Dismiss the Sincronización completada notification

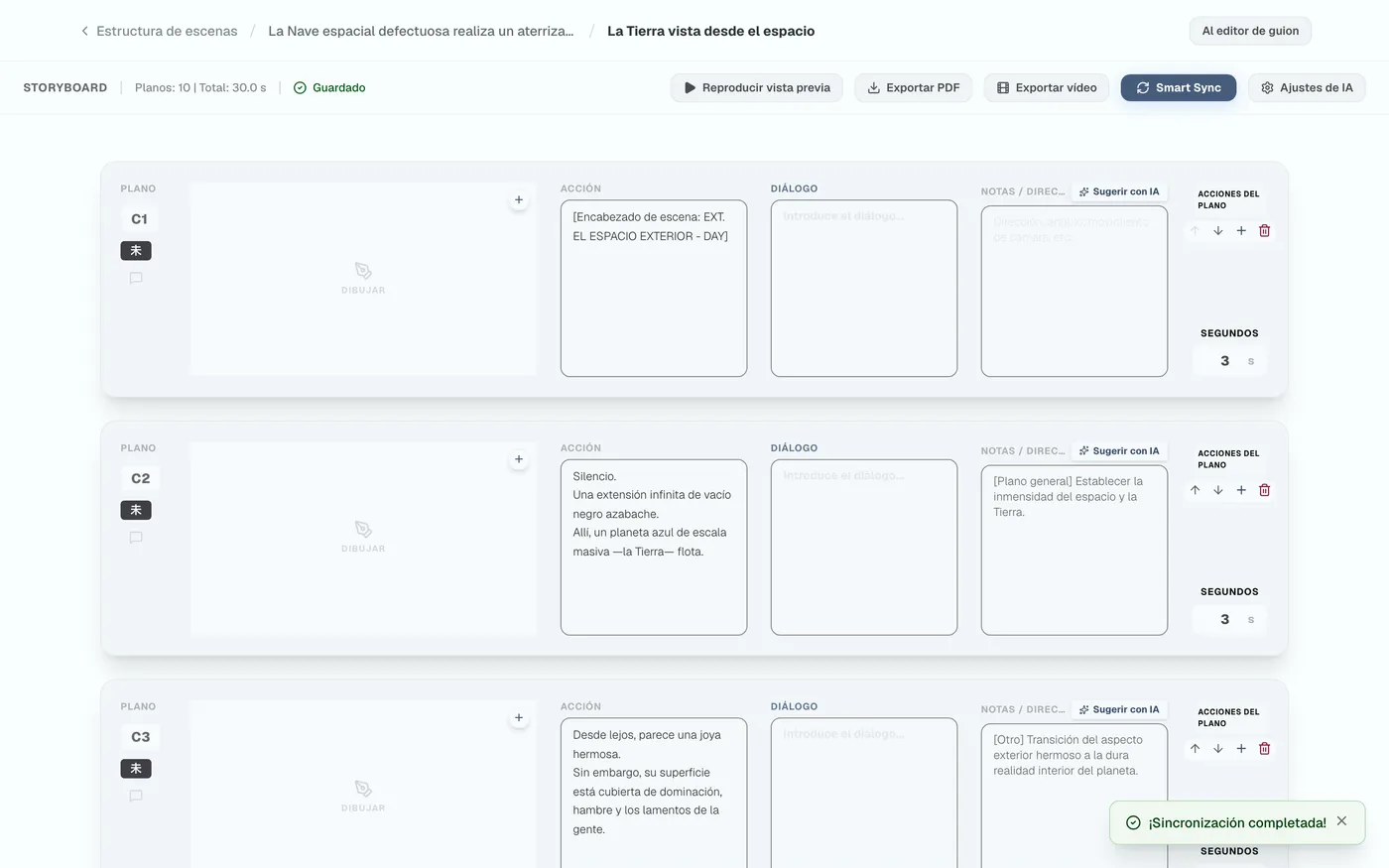click(1341, 821)
